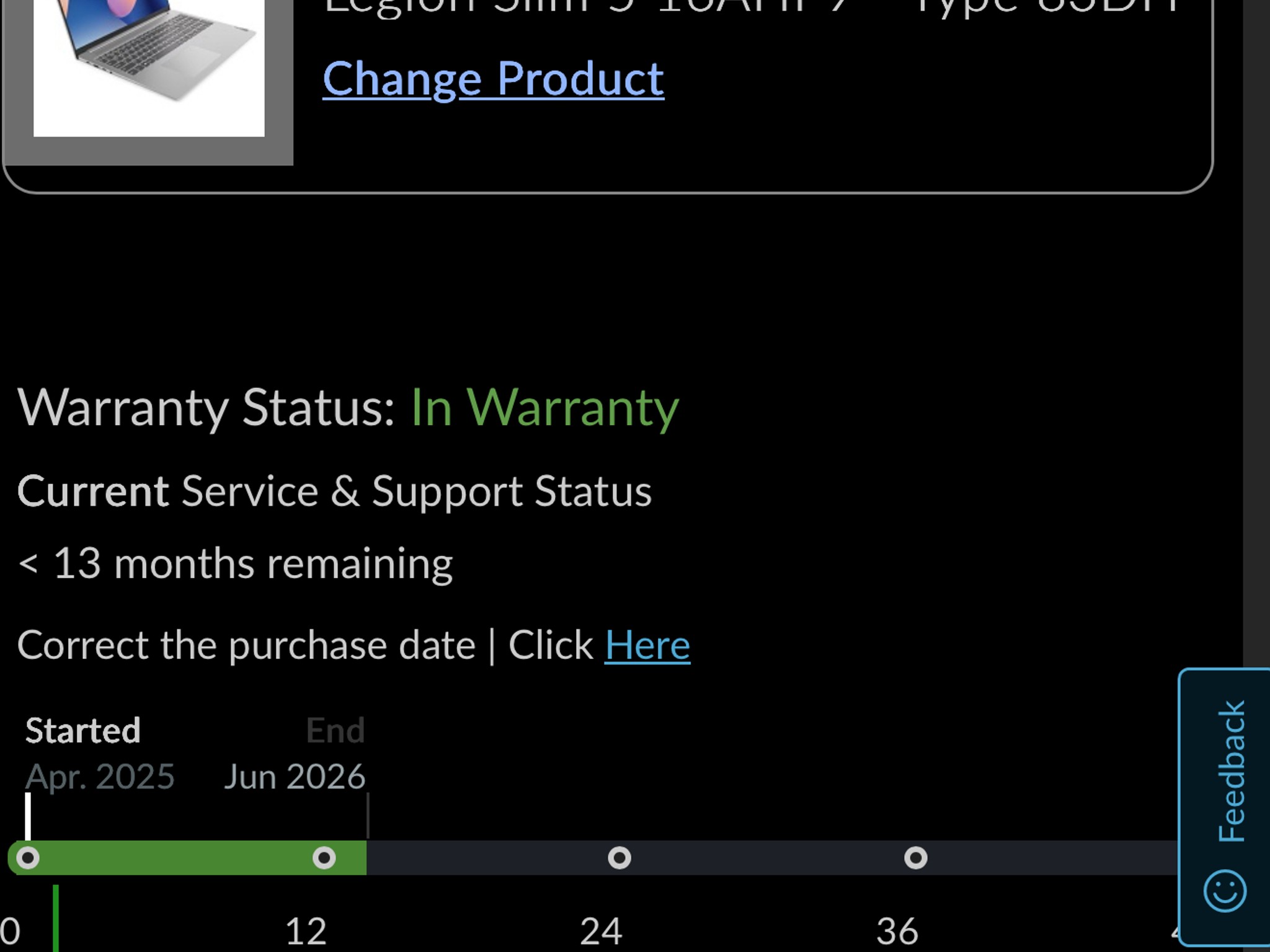Click the Change Product link
The height and width of the screenshot is (952, 1270).
pos(493,79)
